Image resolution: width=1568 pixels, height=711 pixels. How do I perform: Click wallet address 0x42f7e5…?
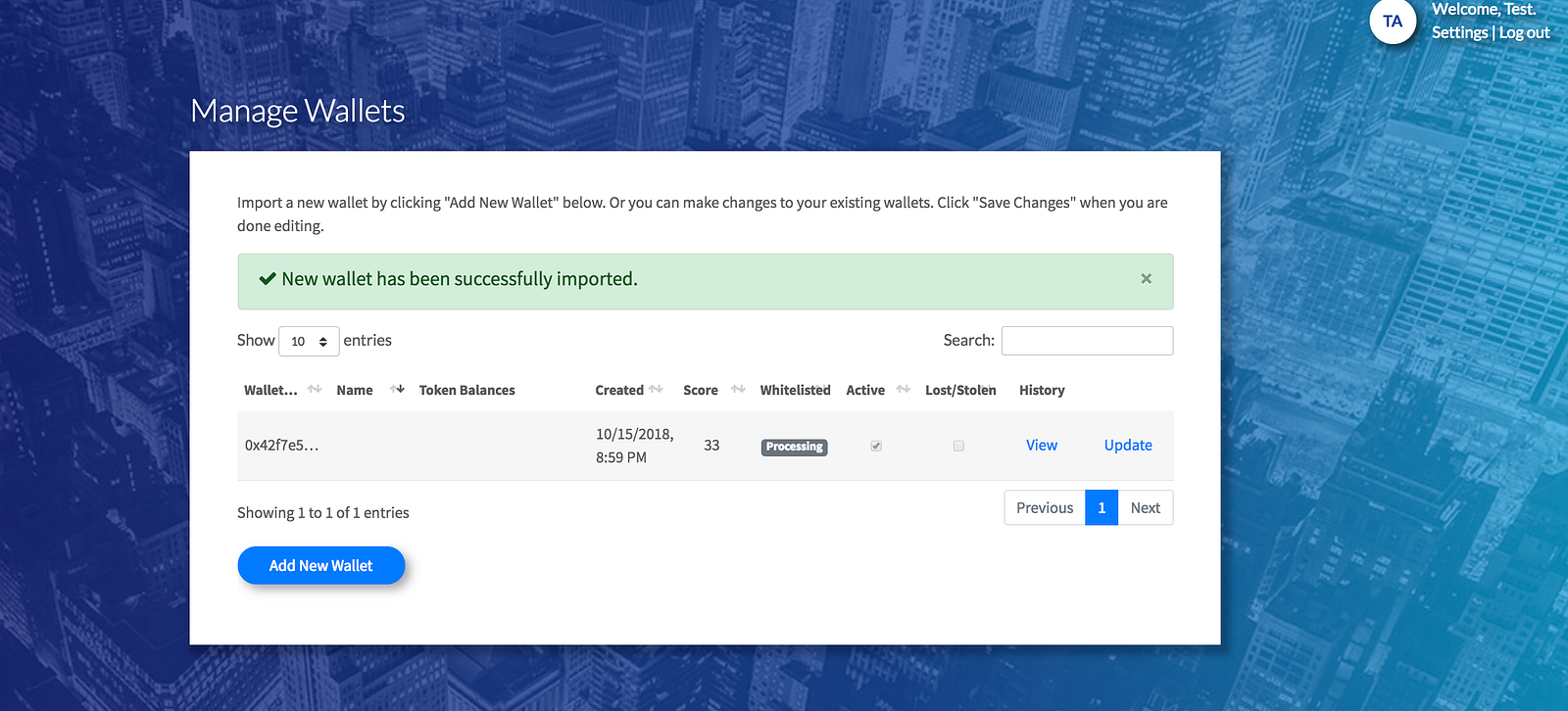282,445
